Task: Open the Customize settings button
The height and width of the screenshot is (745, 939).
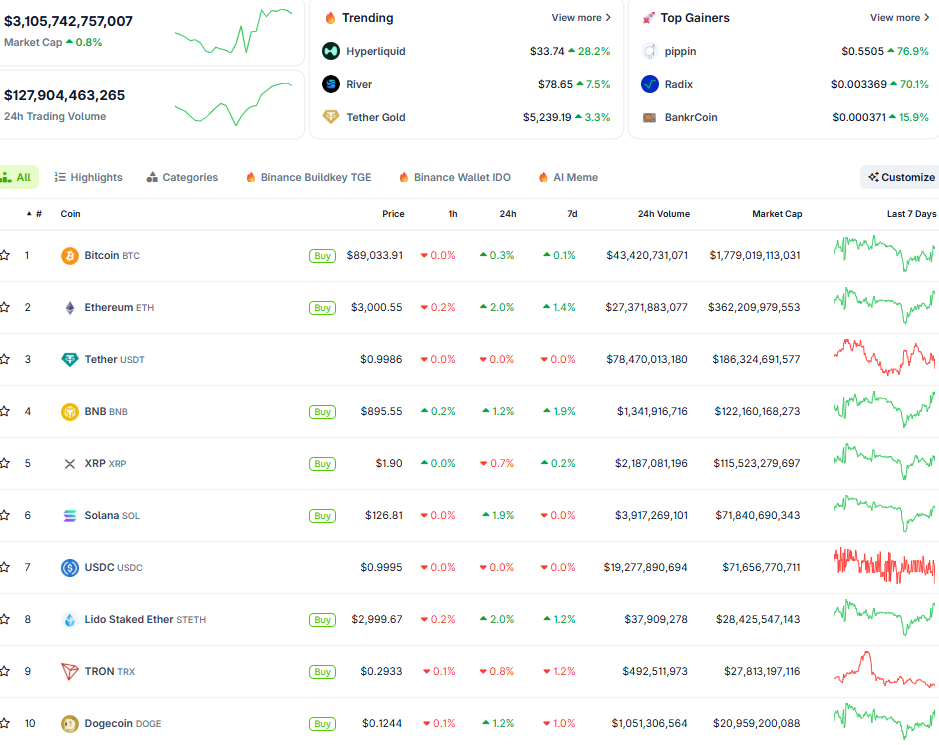Action: pyautogui.click(x=899, y=176)
